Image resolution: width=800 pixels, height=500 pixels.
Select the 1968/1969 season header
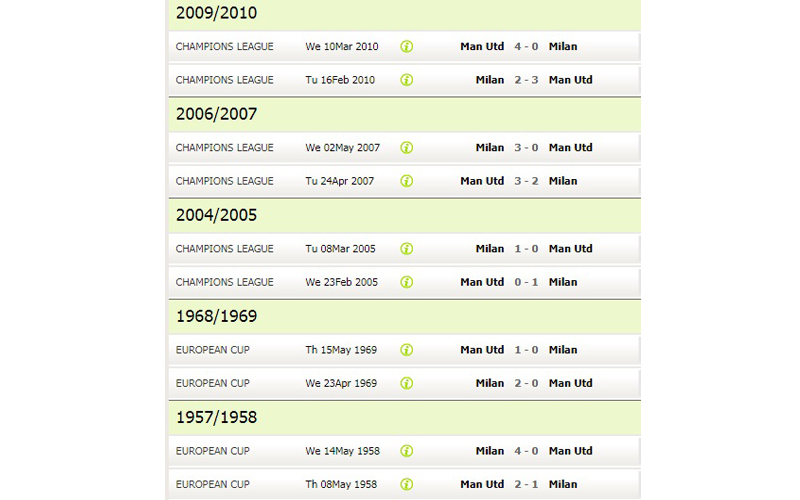coord(405,316)
